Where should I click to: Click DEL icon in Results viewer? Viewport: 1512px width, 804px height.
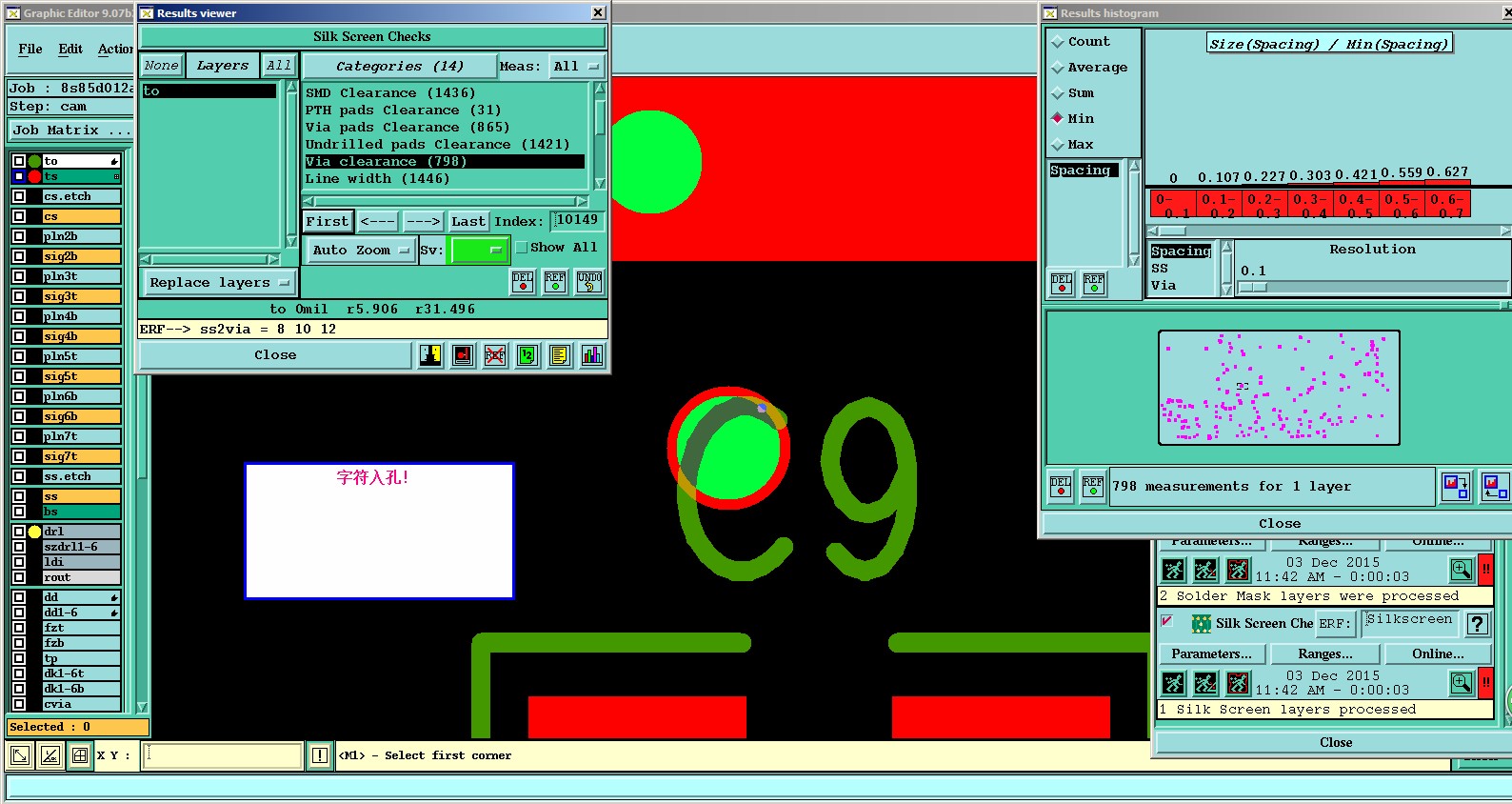pyautogui.click(x=523, y=282)
